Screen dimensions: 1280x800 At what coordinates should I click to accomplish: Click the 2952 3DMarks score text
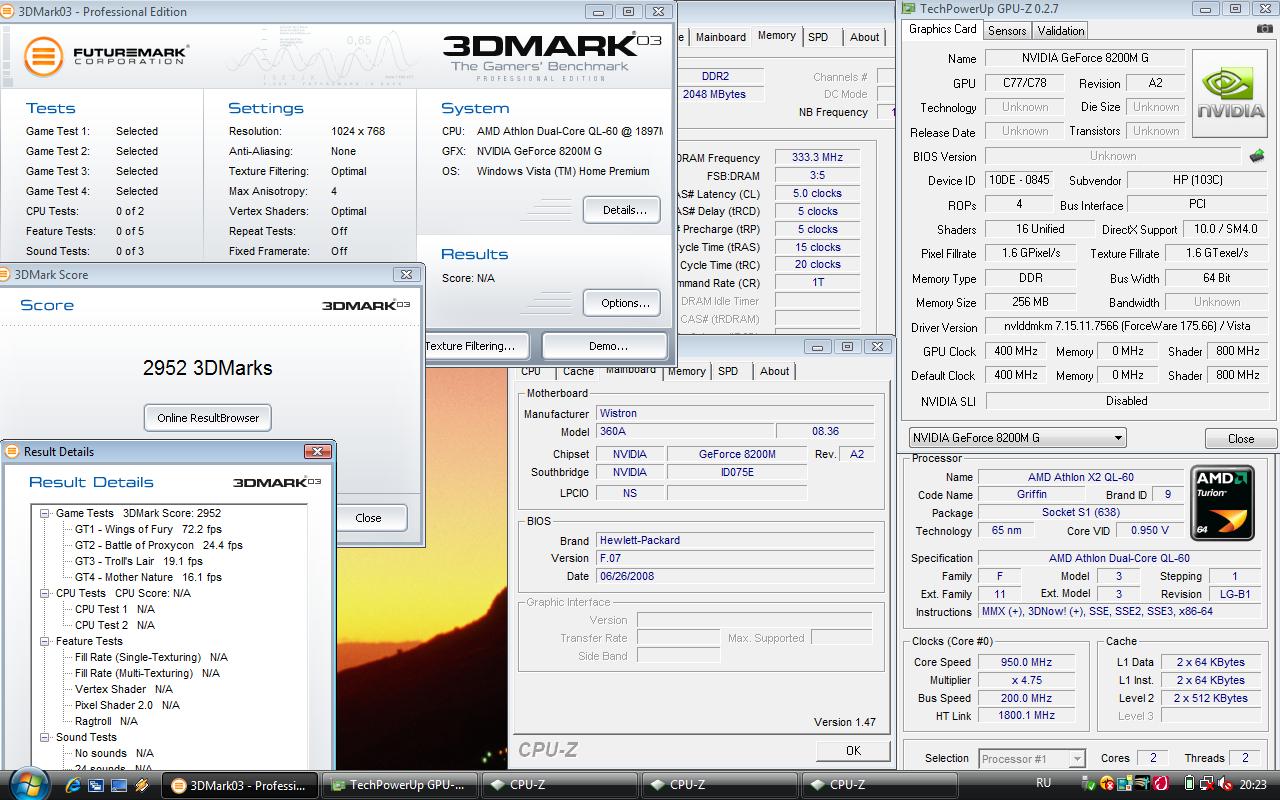pos(208,368)
